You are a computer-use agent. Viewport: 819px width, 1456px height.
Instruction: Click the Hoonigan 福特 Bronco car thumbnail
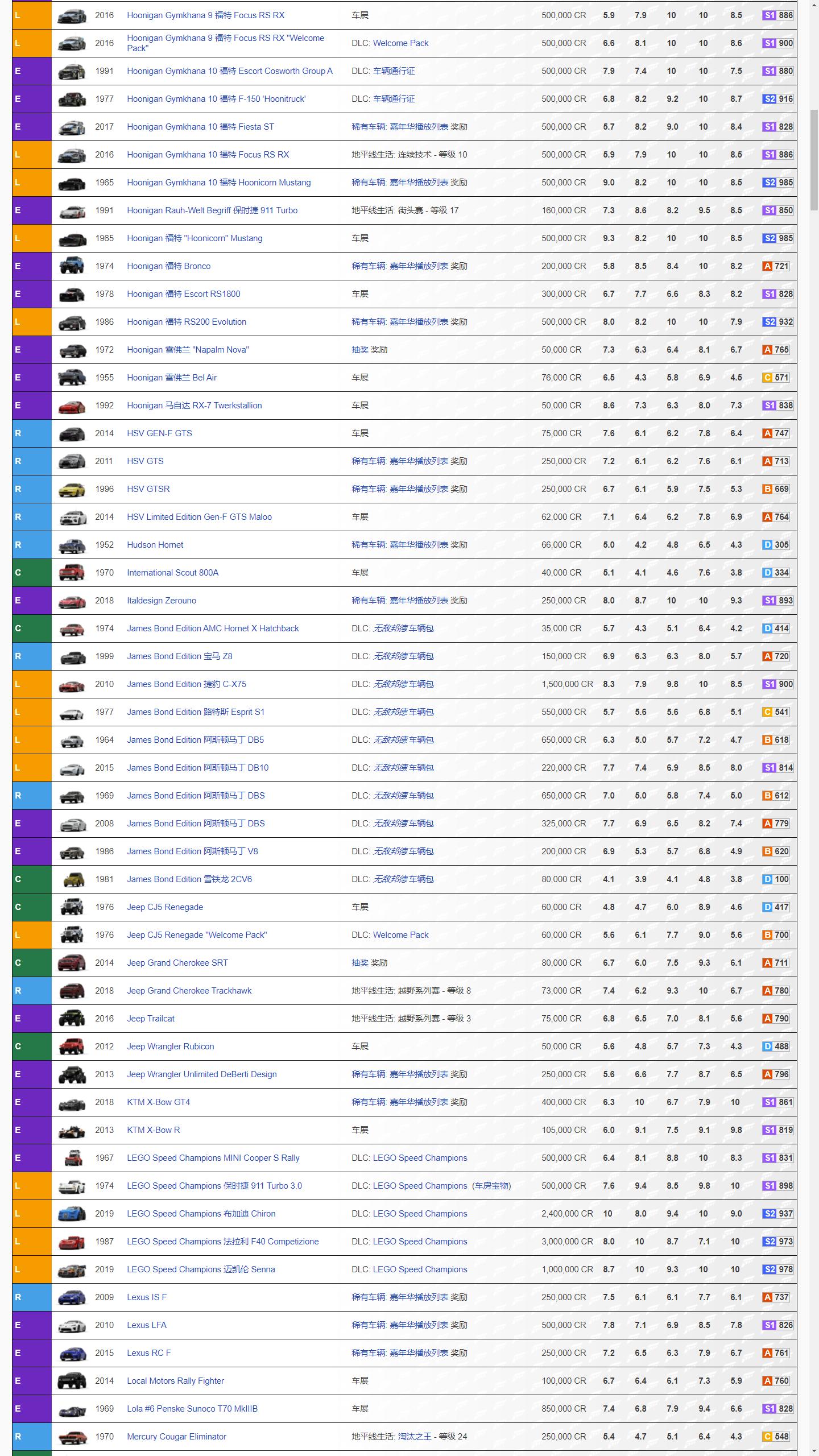(x=72, y=266)
